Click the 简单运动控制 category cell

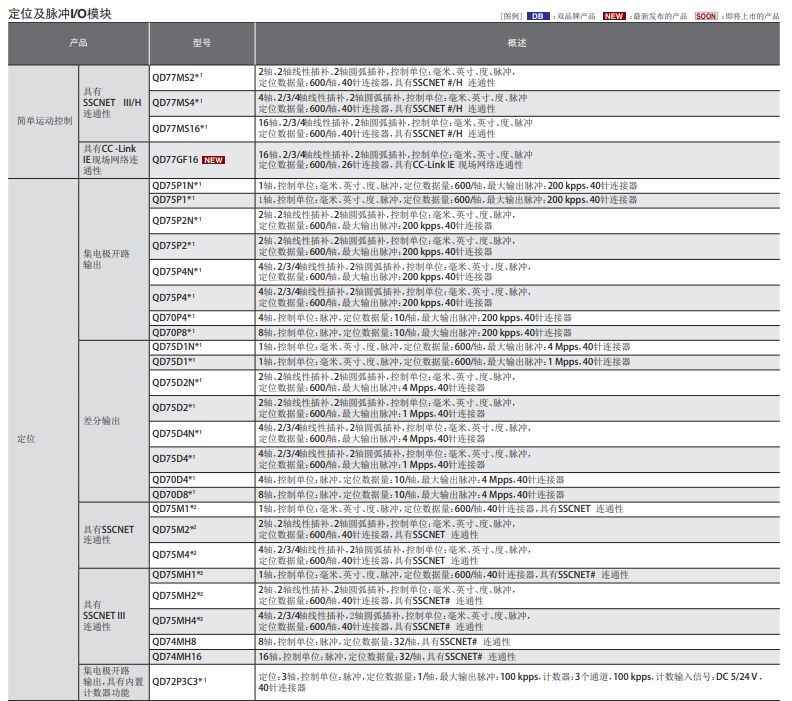click(x=43, y=121)
